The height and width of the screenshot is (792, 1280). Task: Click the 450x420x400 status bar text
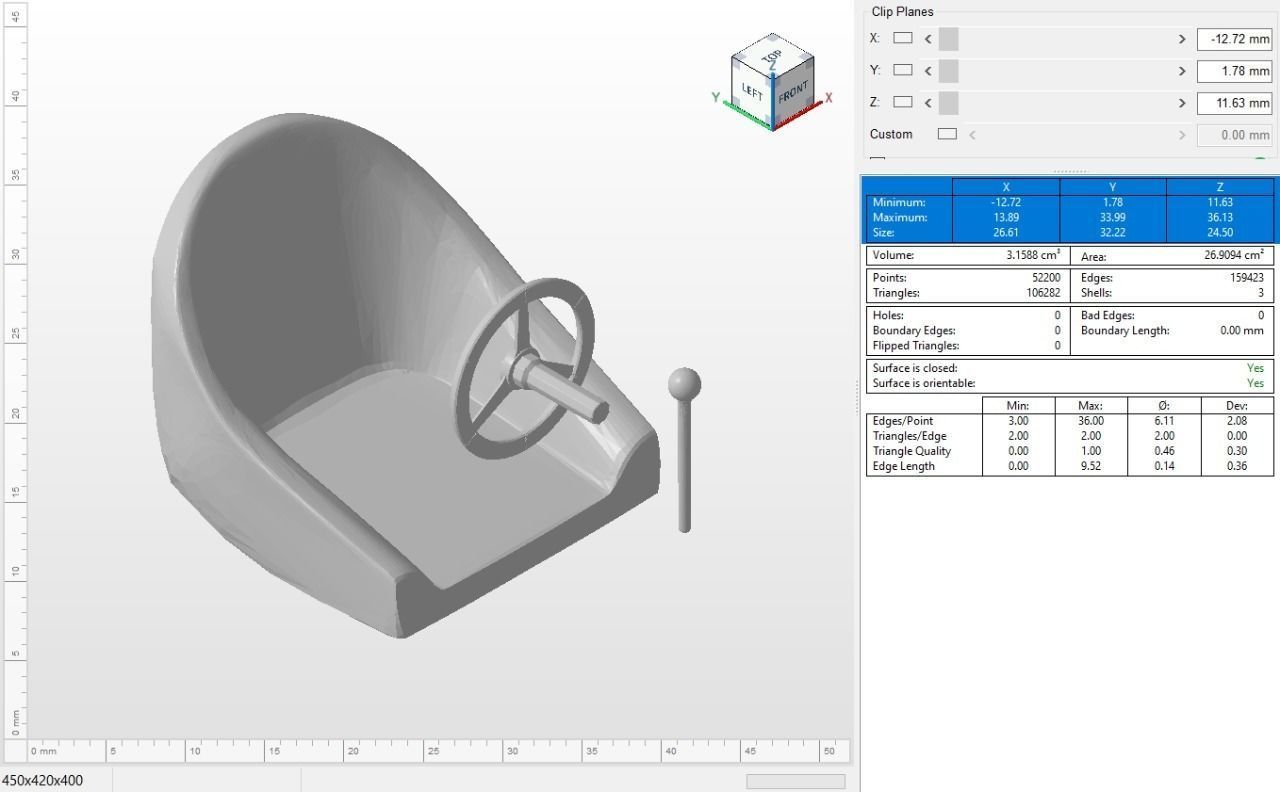[x=43, y=780]
